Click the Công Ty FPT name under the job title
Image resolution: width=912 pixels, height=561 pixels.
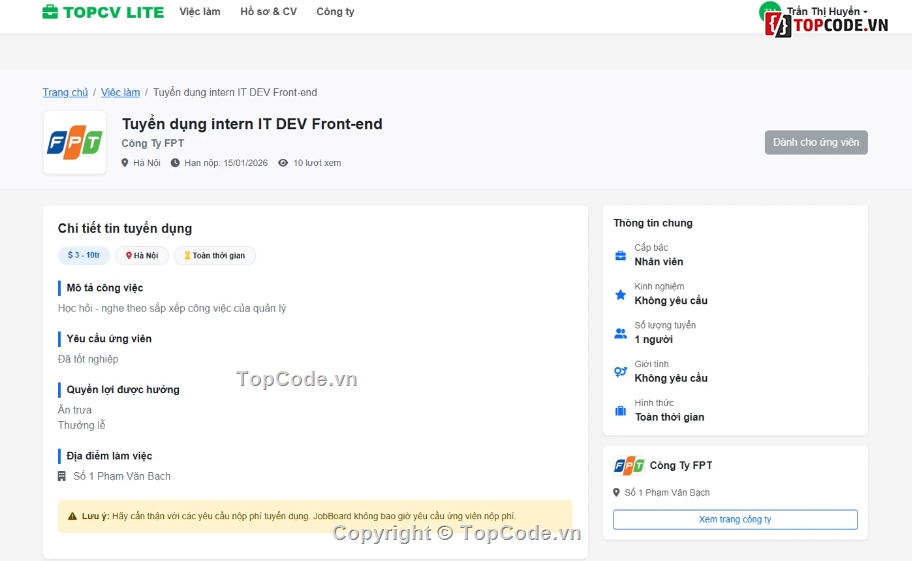[x=152, y=143]
